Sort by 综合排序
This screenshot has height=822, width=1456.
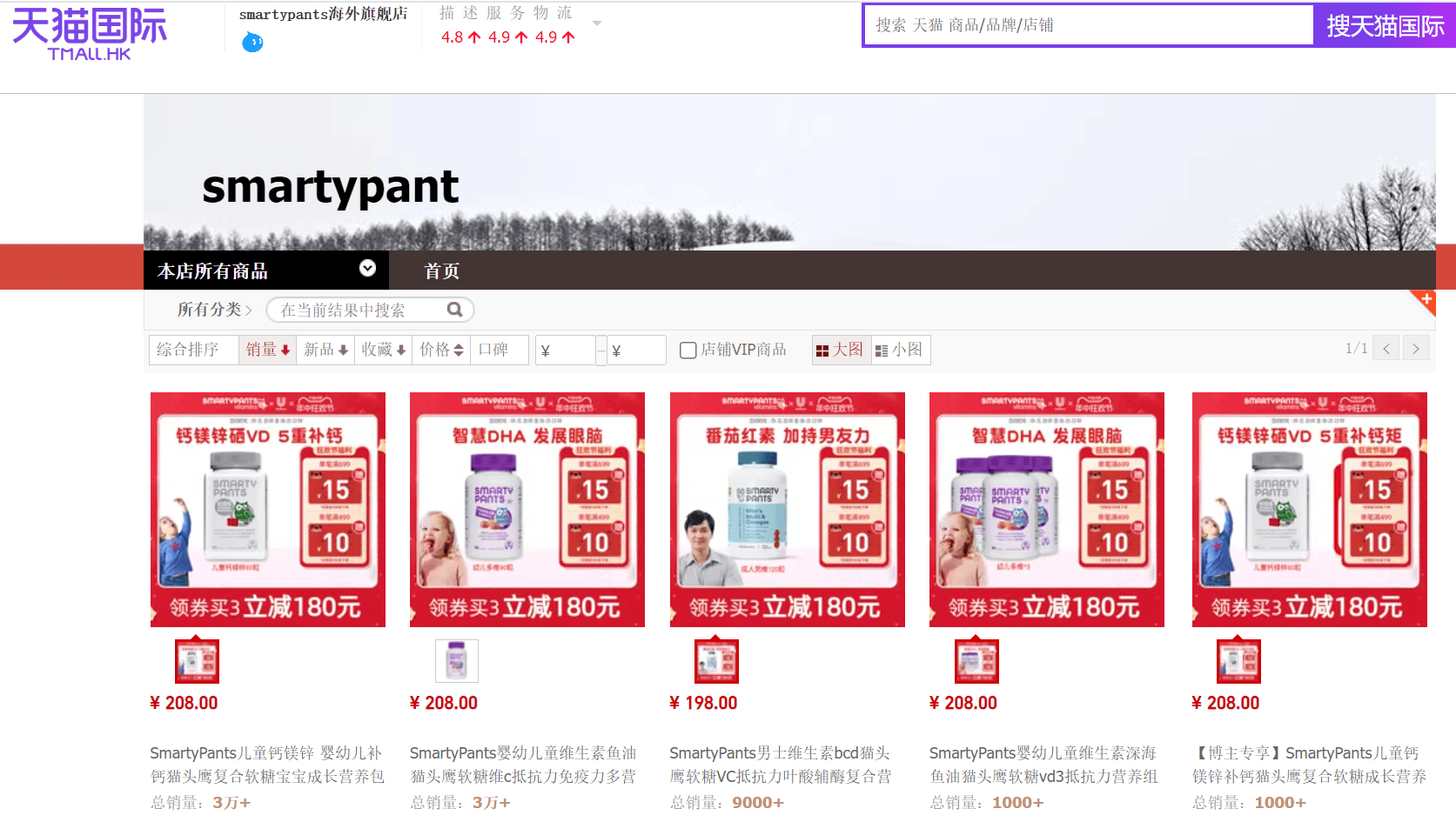point(193,350)
